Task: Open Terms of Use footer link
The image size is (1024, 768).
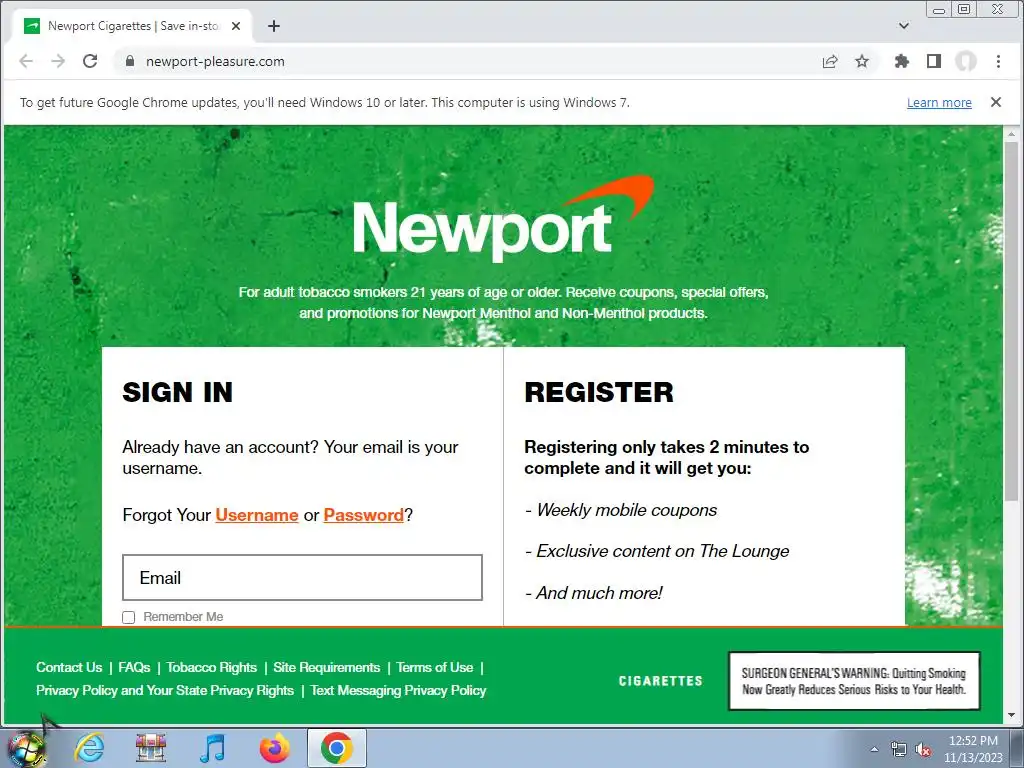Action: [434, 667]
